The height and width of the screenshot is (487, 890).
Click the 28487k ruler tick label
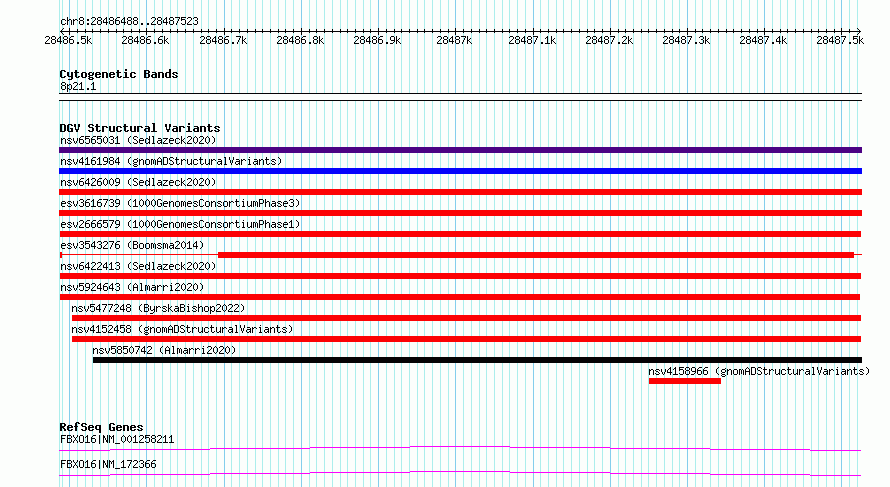[454, 41]
